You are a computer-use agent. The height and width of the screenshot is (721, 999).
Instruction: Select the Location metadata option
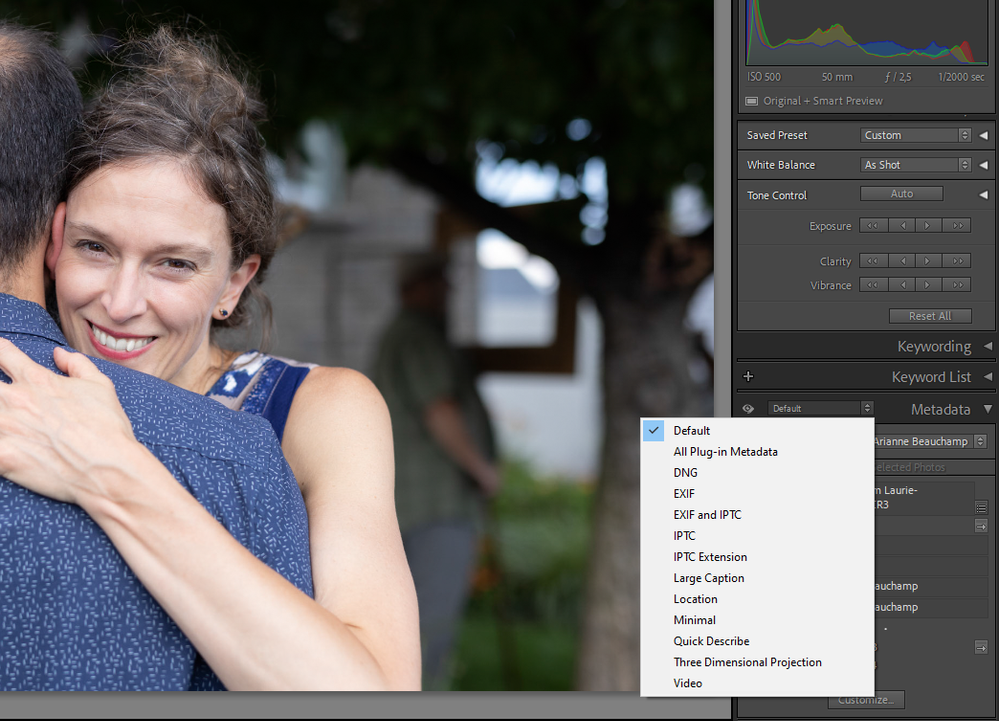point(695,599)
